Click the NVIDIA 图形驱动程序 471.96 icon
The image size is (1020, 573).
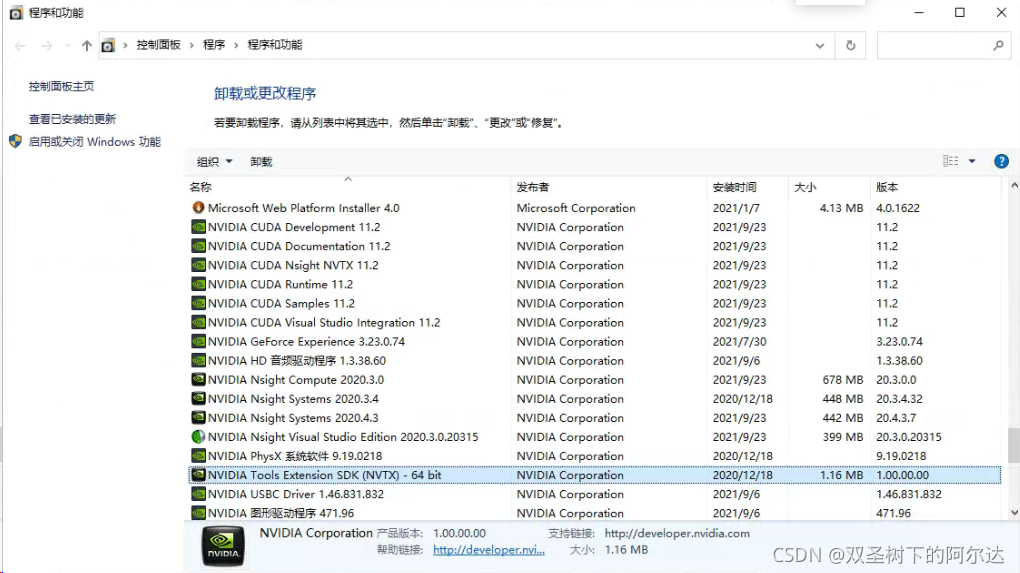click(x=198, y=513)
